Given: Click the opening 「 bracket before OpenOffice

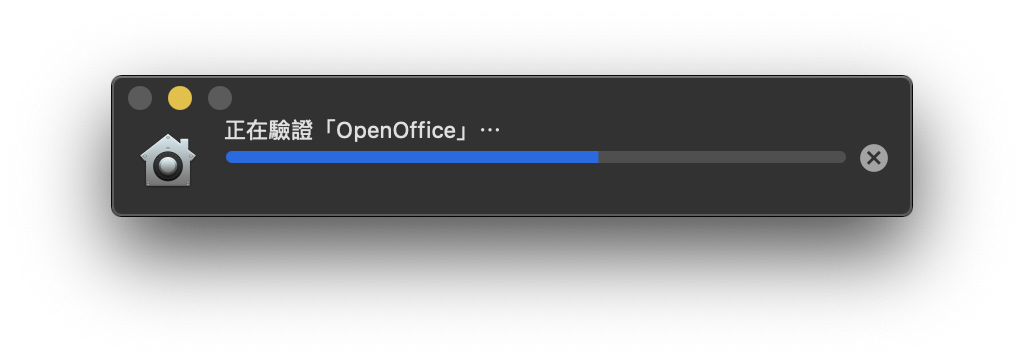Looking at the screenshot, I should tap(326, 129).
